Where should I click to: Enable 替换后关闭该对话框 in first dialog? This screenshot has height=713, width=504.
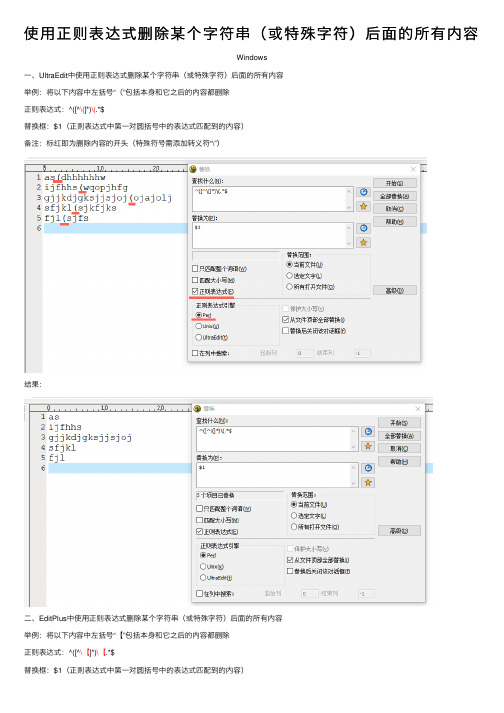coord(286,331)
